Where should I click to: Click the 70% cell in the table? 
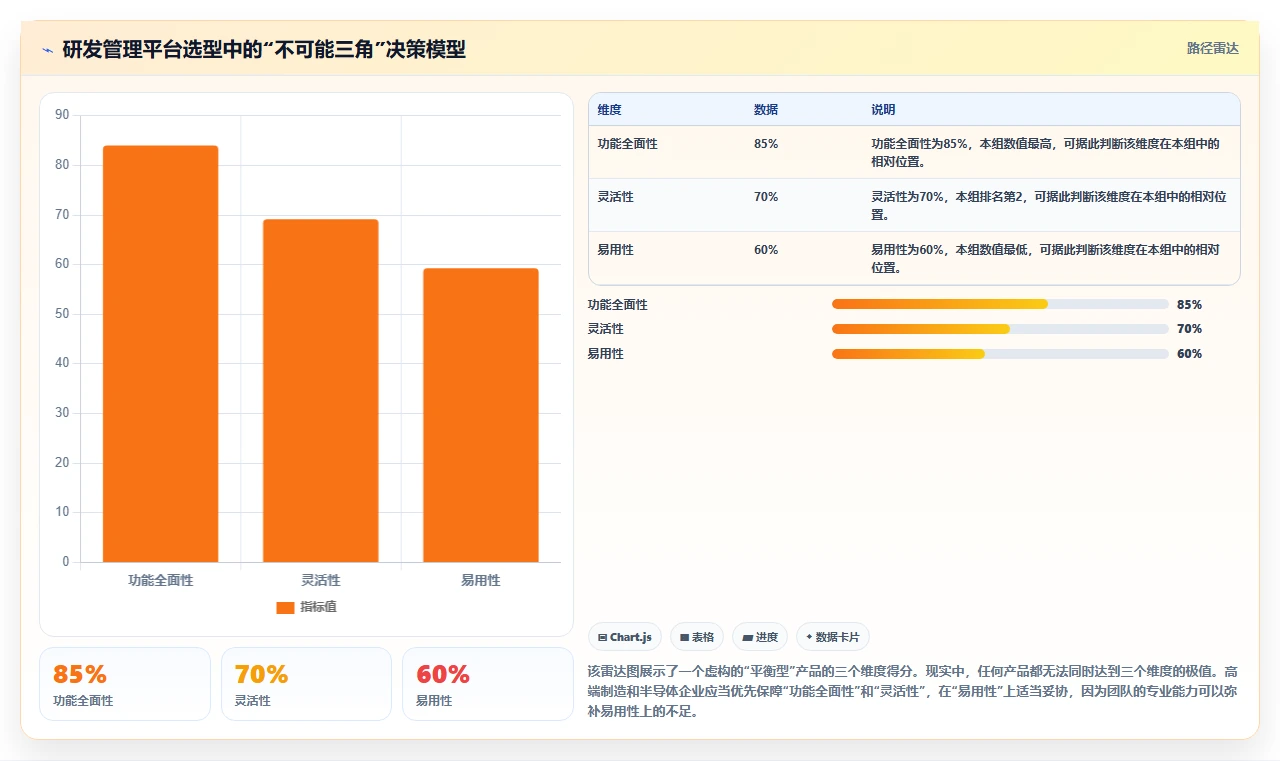[x=766, y=197]
